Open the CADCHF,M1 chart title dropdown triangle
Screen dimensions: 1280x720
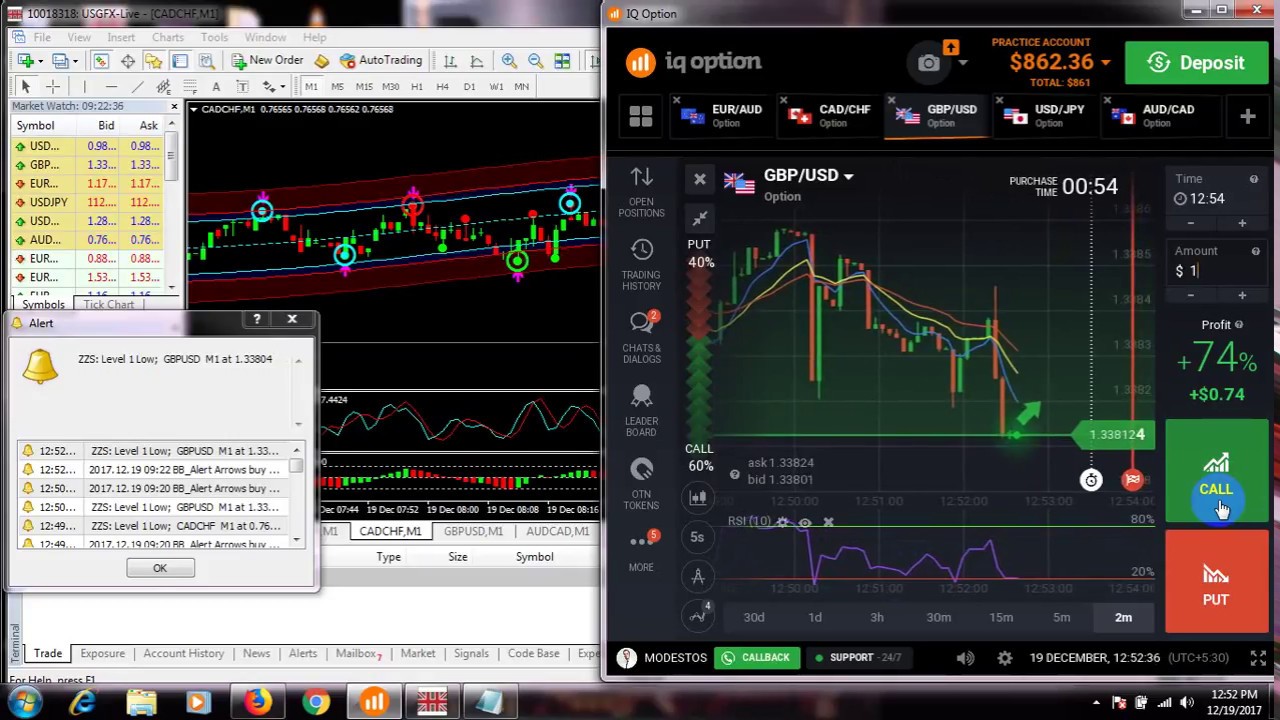click(195, 109)
